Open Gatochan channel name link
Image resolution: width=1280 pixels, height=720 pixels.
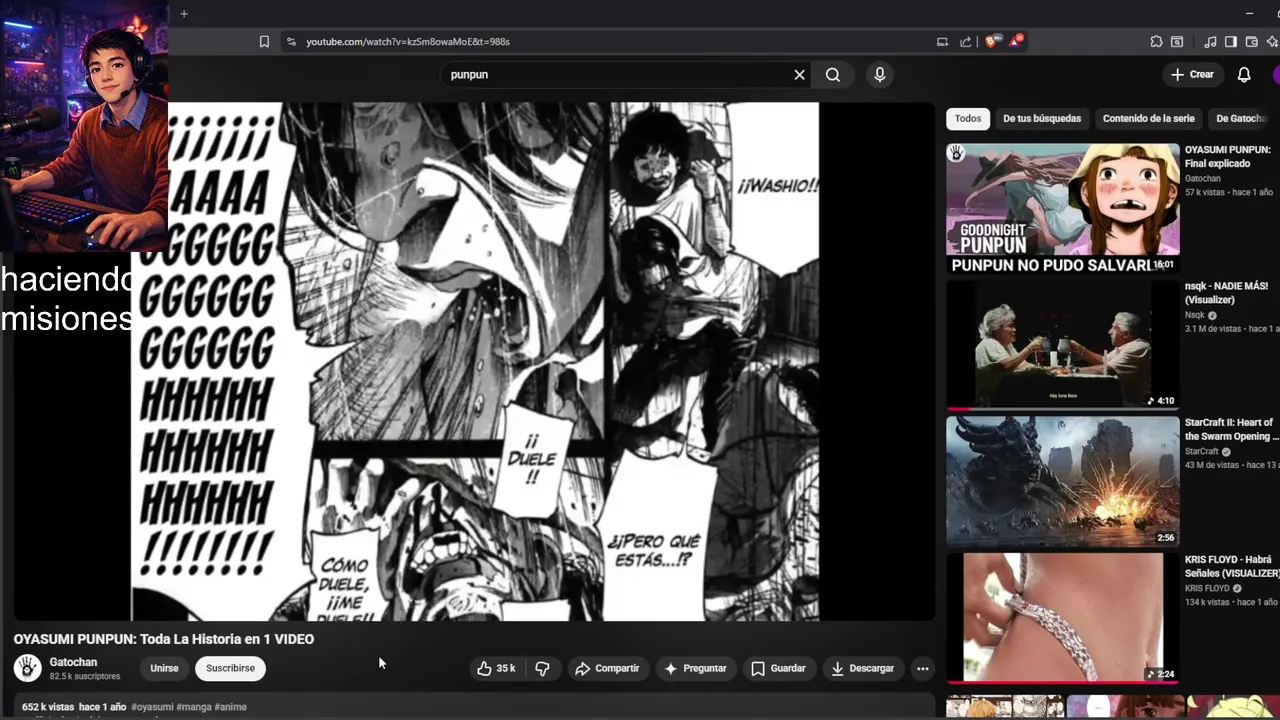[x=73, y=662]
